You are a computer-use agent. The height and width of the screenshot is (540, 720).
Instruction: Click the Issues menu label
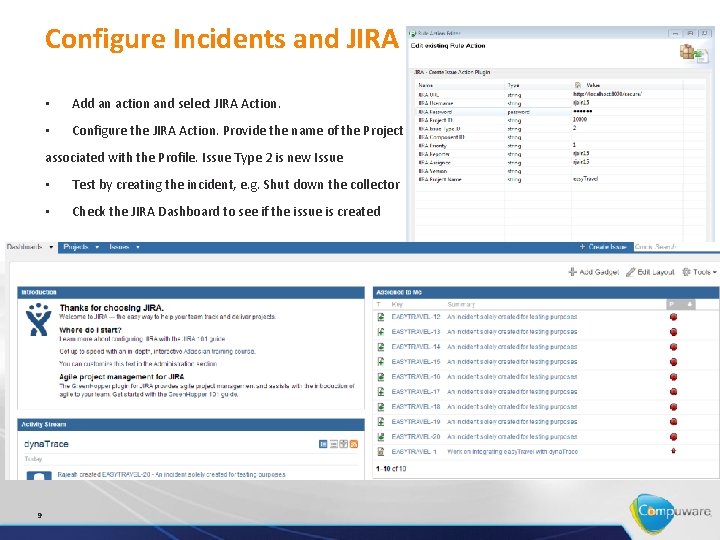[119, 247]
